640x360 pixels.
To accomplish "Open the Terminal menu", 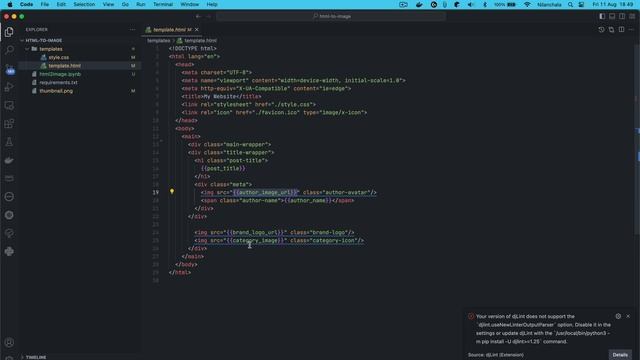I will tap(163, 4).
